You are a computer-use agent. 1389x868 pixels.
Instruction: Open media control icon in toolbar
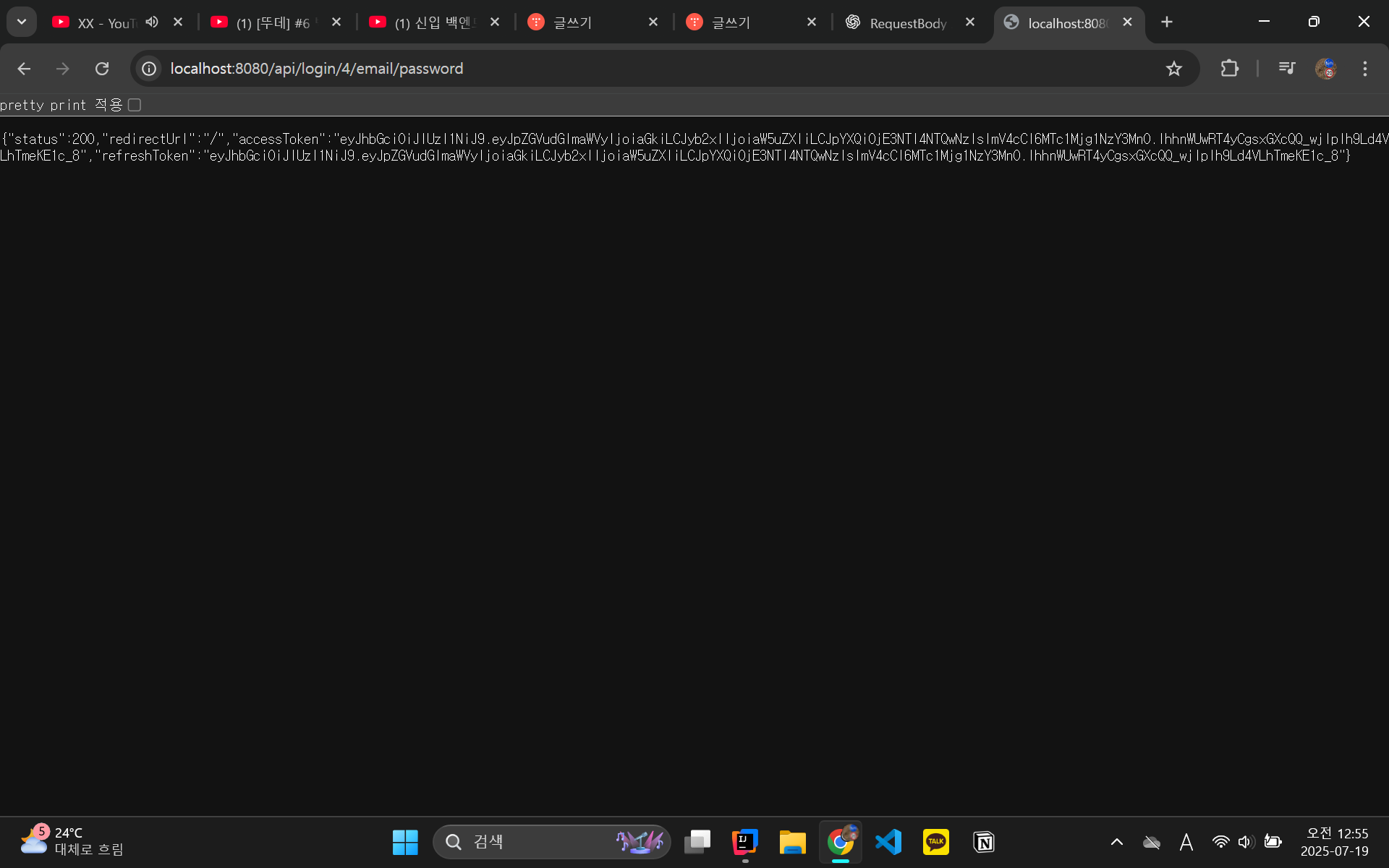coord(1286,69)
